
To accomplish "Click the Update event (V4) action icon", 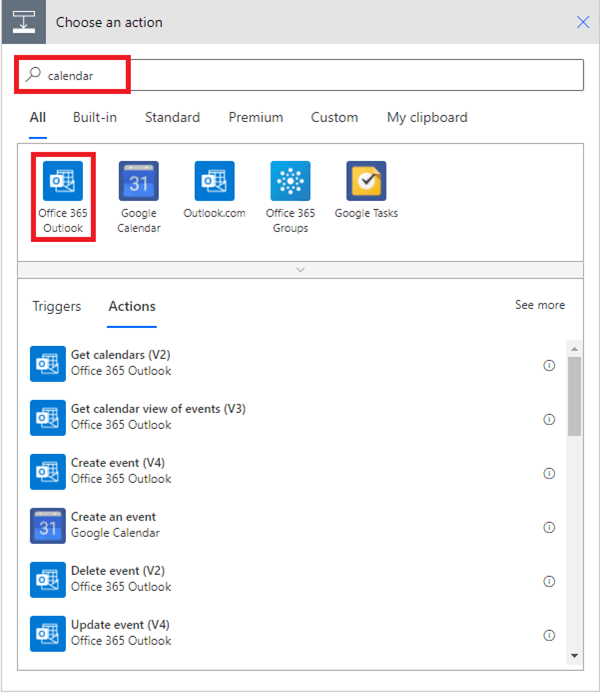I will coord(48,633).
